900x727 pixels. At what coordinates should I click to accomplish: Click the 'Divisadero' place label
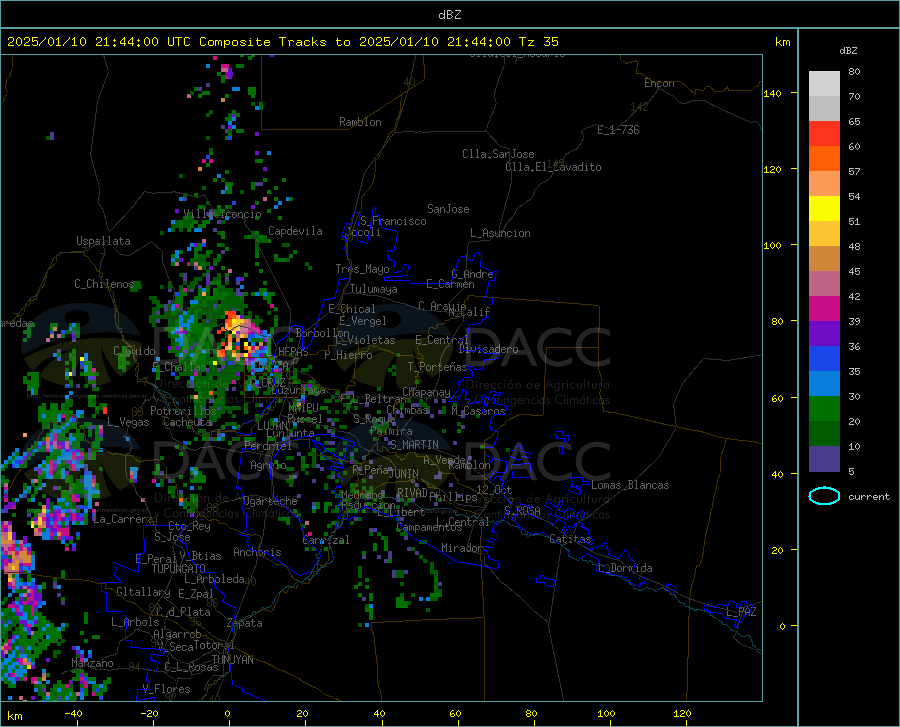pos(488,349)
